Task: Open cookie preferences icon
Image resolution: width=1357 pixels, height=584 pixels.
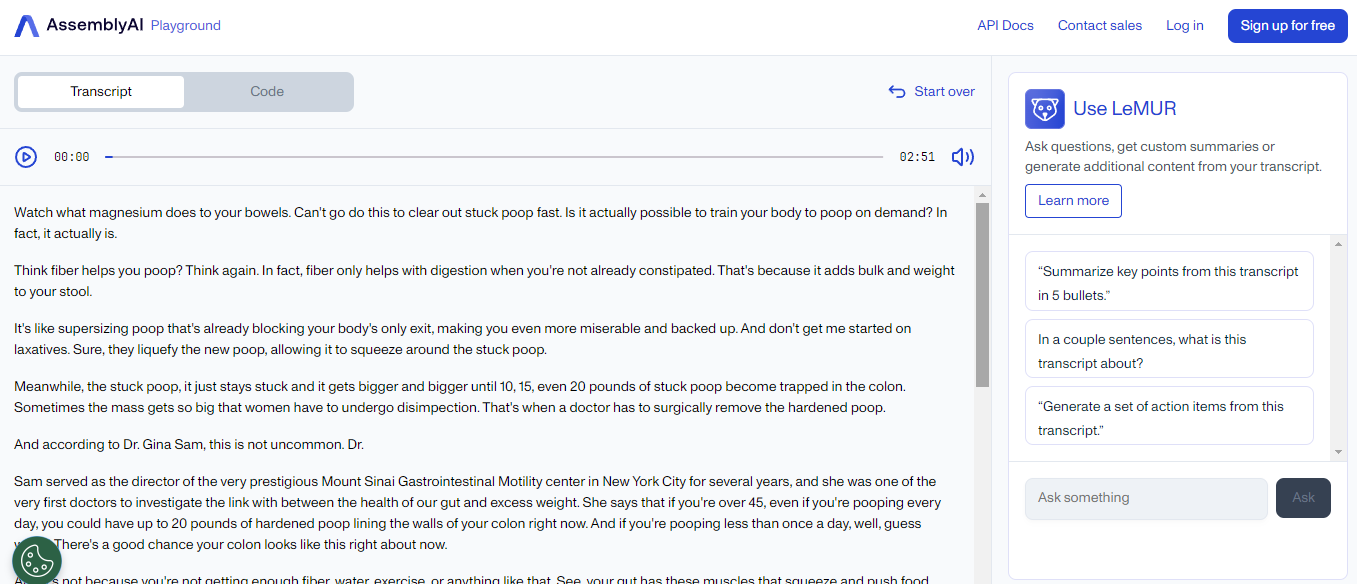Action: [x=37, y=561]
